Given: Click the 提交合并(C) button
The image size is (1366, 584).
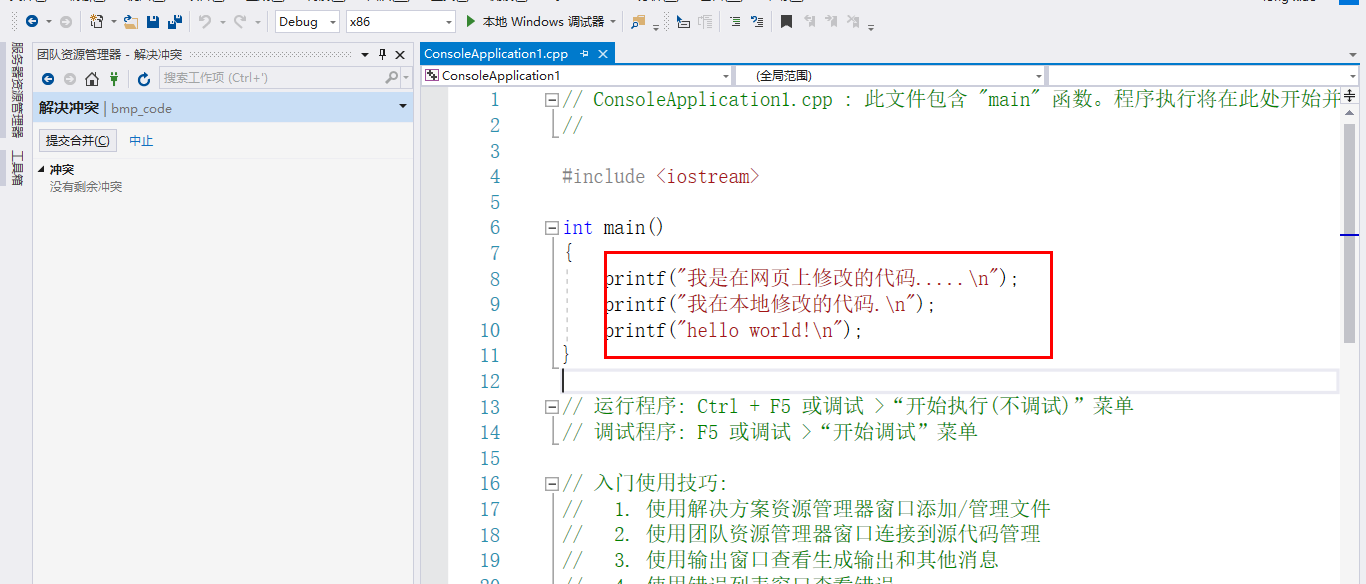Looking at the screenshot, I should pyautogui.click(x=77, y=140).
